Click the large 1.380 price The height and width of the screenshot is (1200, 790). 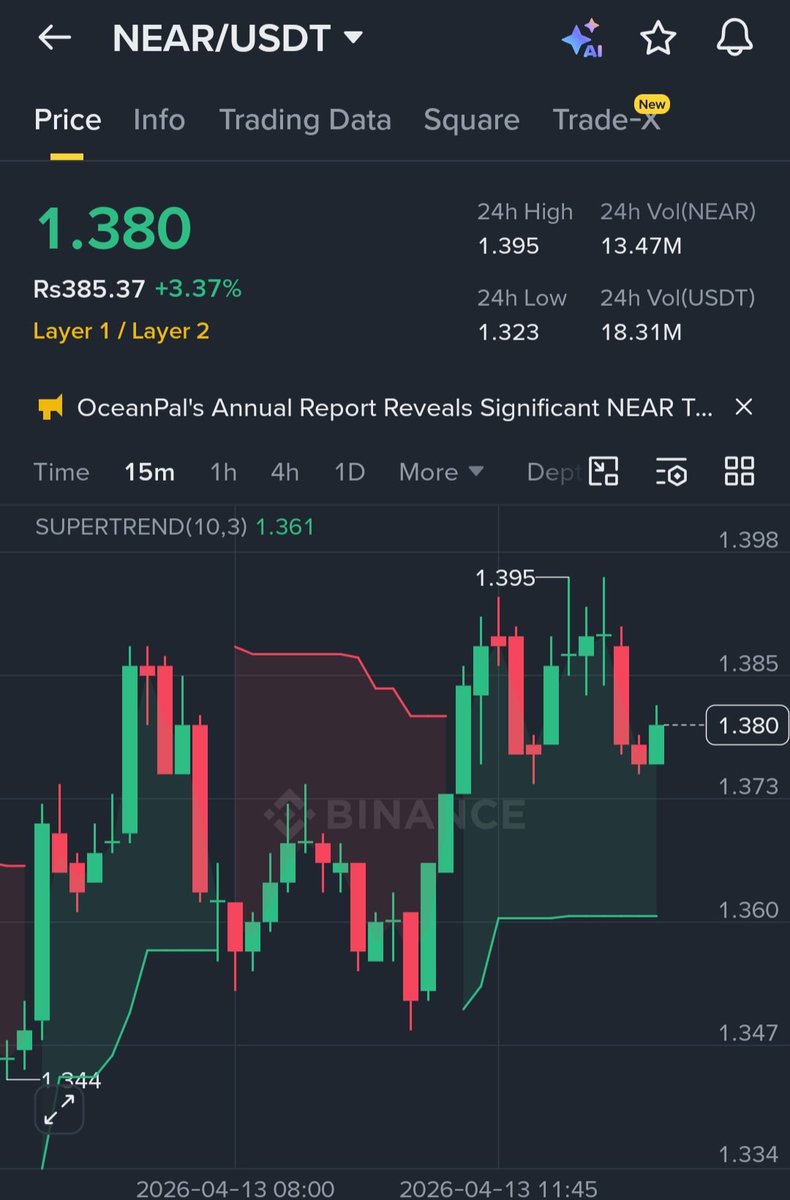point(113,228)
